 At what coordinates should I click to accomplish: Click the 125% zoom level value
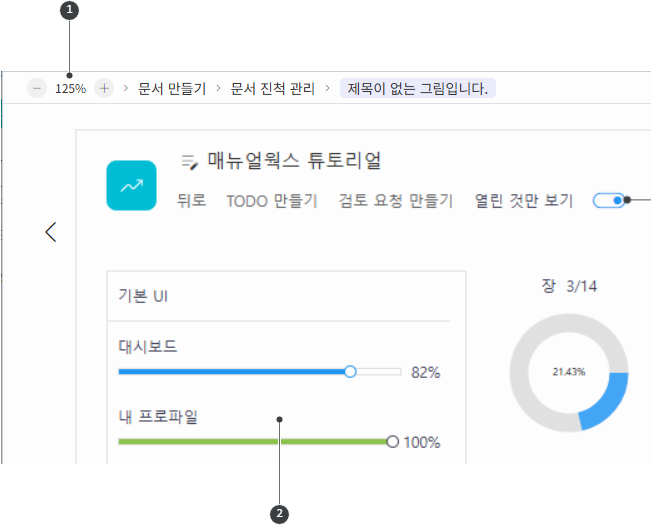[70, 88]
